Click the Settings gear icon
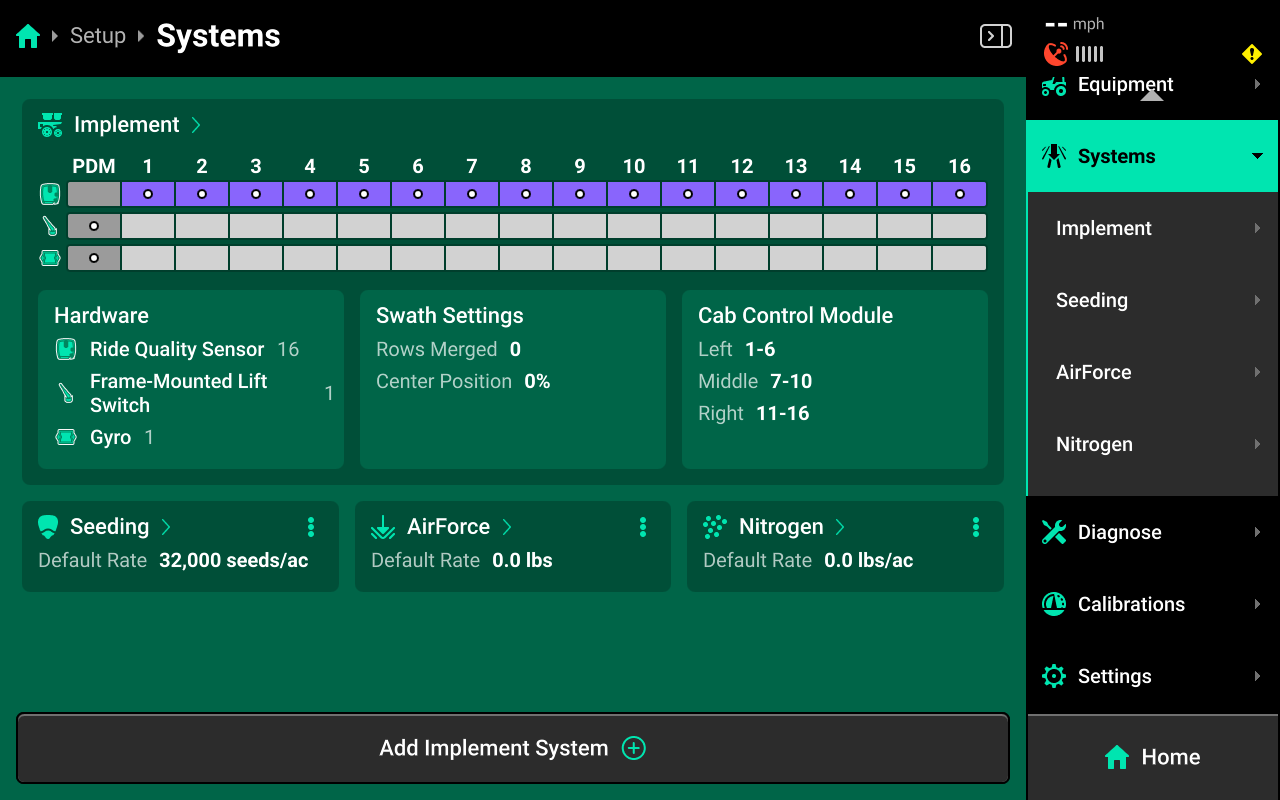Image resolution: width=1280 pixels, height=800 pixels. tap(1052, 676)
